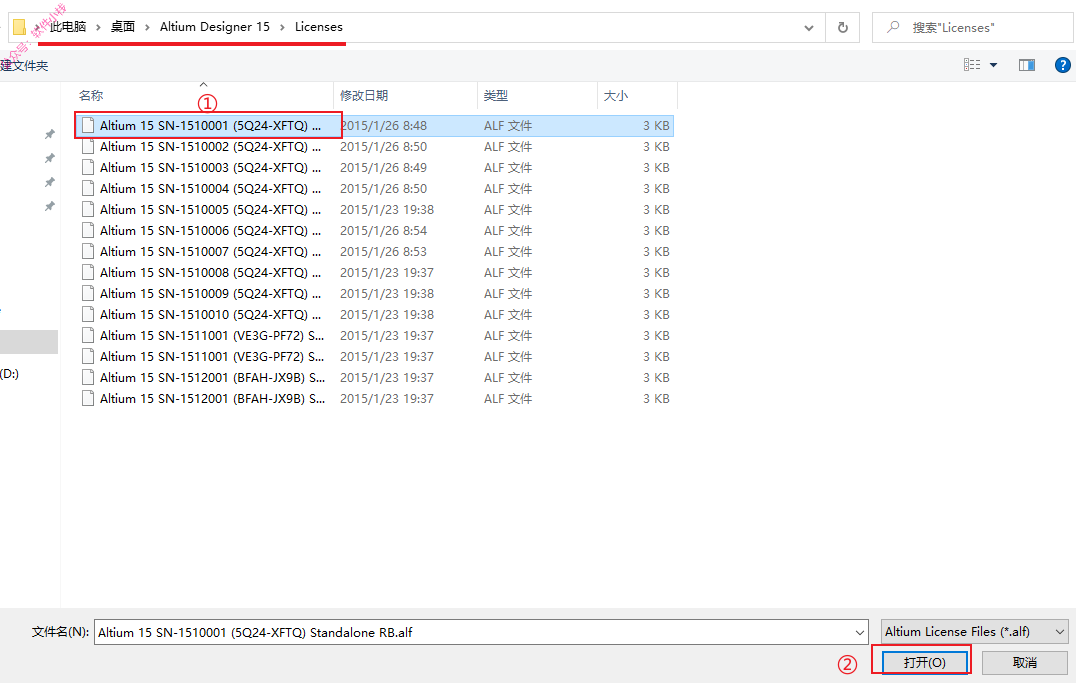Click the new folder (建文件夹) toolbar button

pyautogui.click(x=24, y=66)
